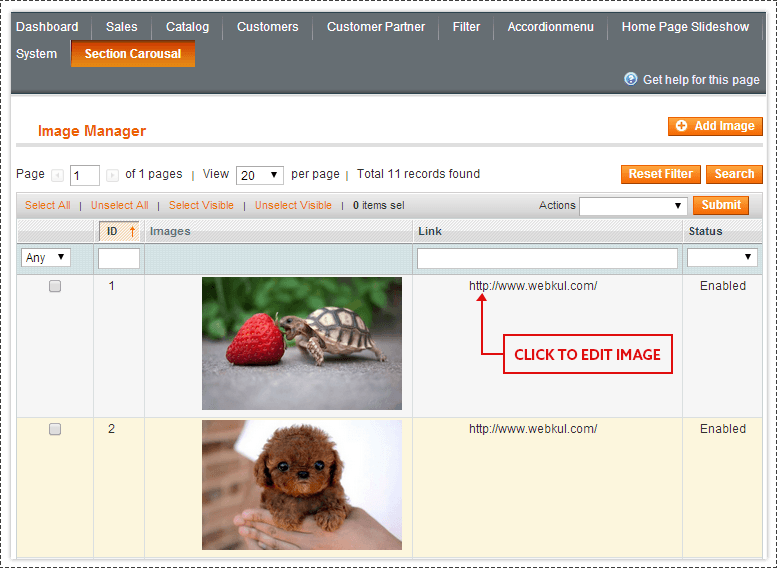Open the Section Carousal menu tab
The image size is (777, 568).
point(132,54)
